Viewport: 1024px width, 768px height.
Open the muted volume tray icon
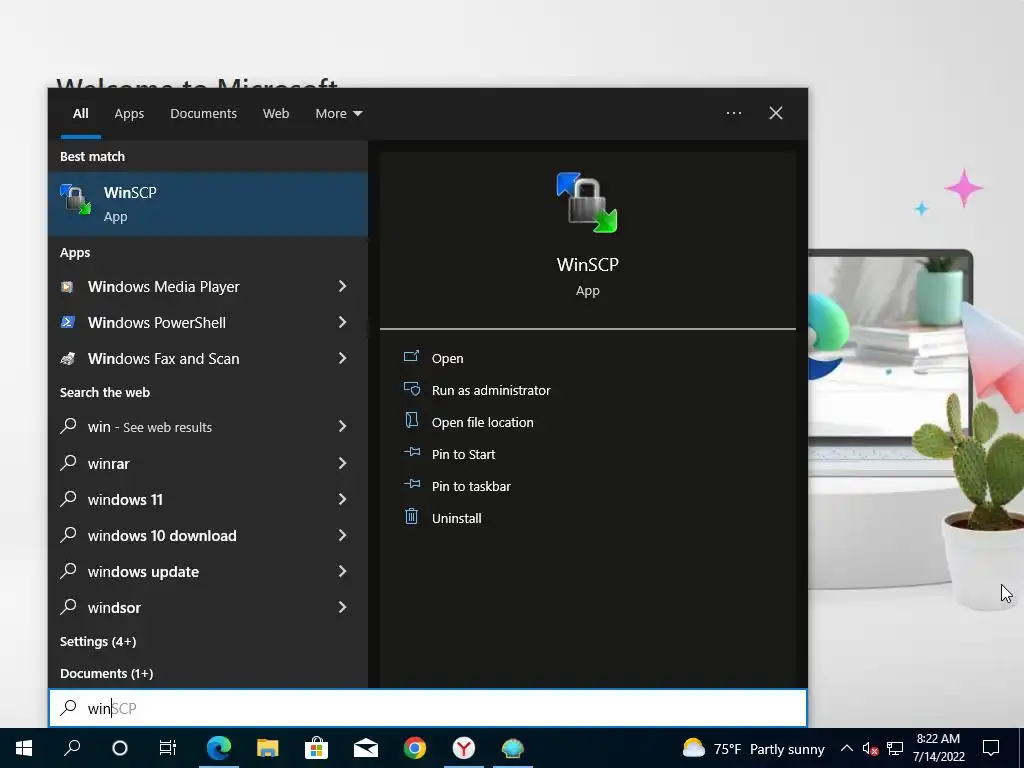pos(870,749)
